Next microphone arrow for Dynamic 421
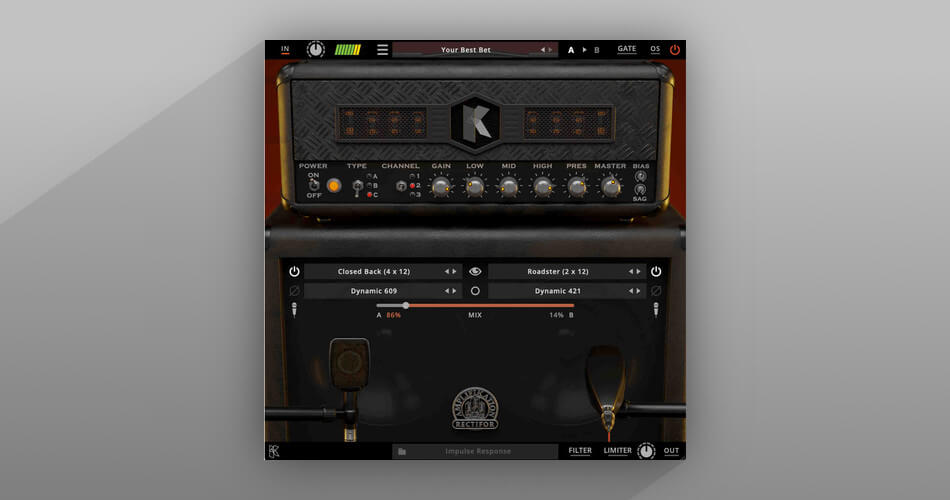This screenshot has height=500, width=950. pyautogui.click(x=638, y=291)
